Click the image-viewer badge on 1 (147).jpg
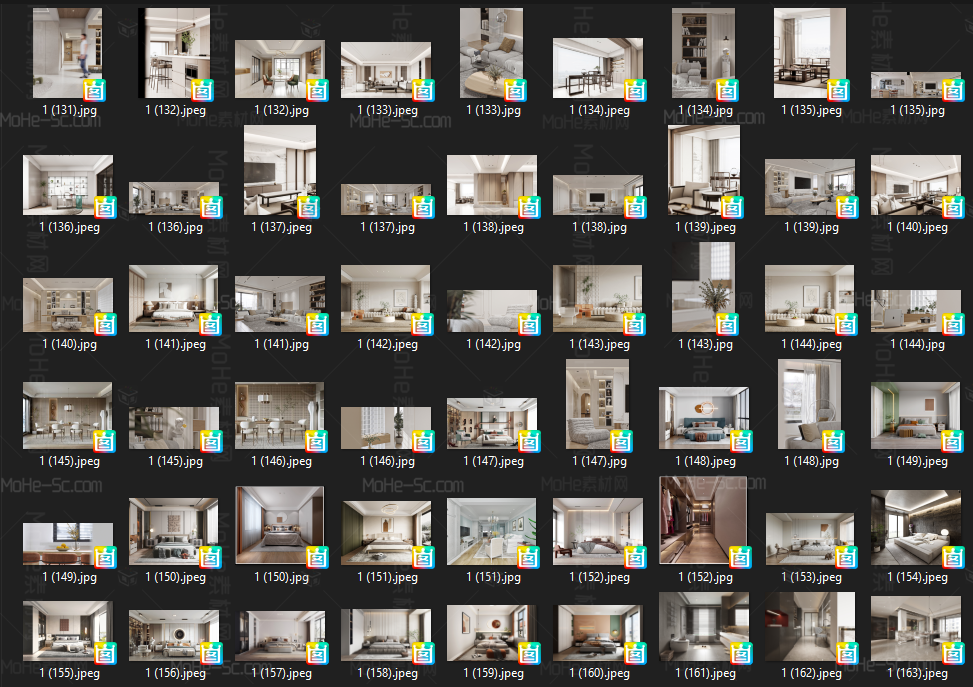The width and height of the screenshot is (973, 687). click(x=621, y=442)
